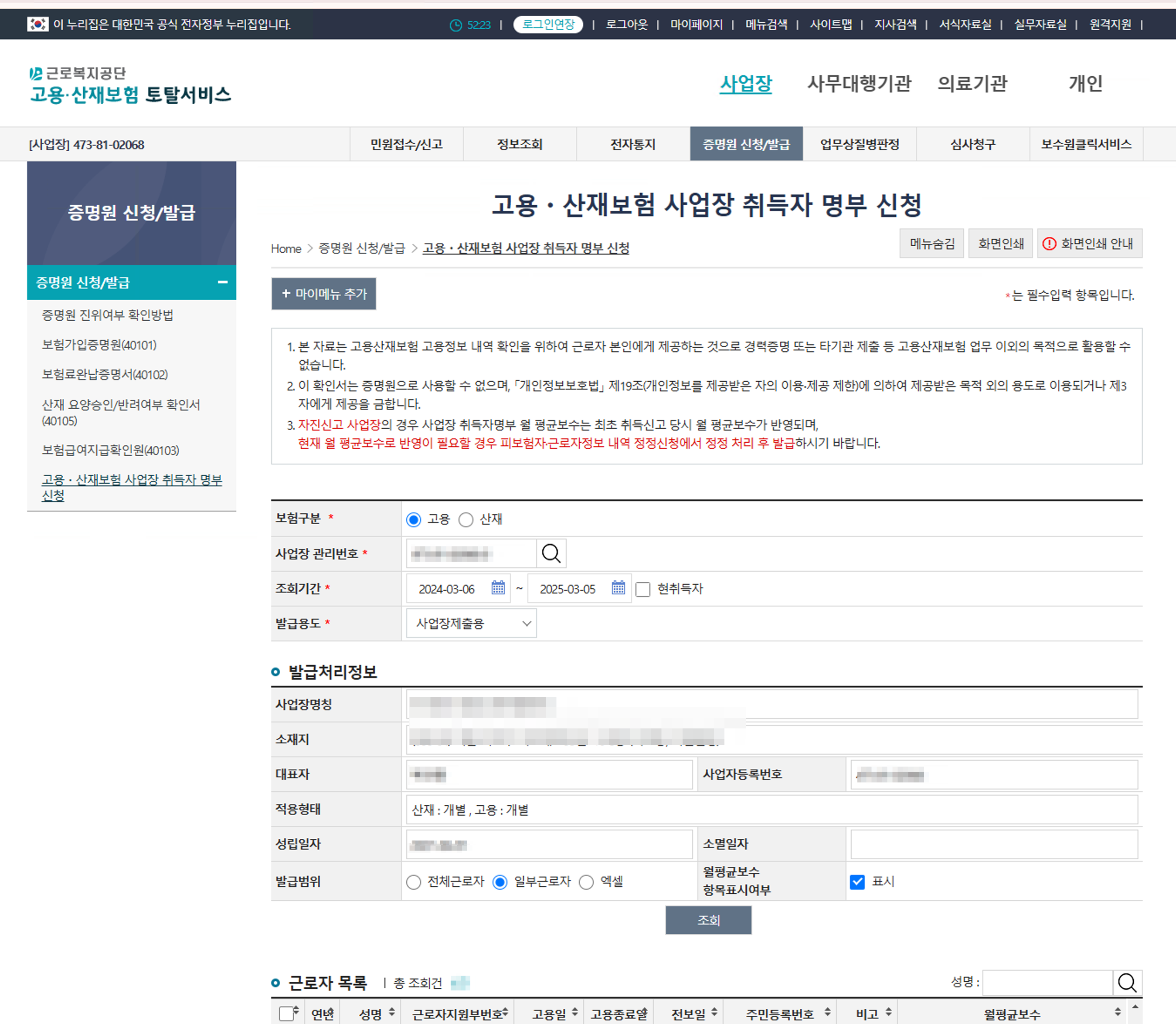The height and width of the screenshot is (1024, 1176).
Task: Switch to the 사무대행기관 top tab
Action: (859, 83)
